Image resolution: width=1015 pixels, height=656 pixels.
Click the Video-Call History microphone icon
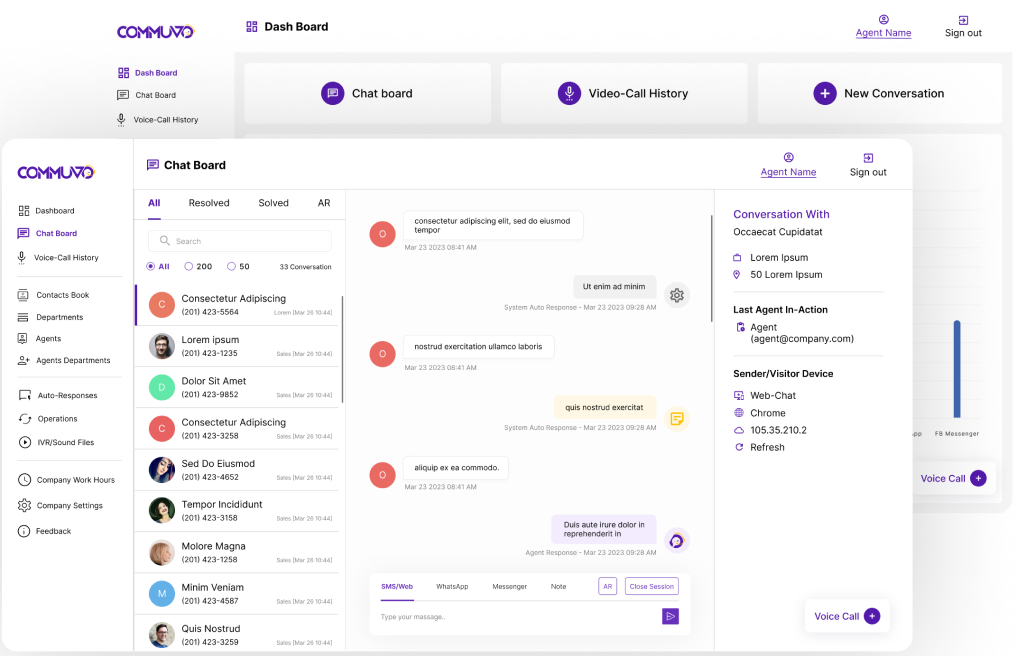[569, 93]
